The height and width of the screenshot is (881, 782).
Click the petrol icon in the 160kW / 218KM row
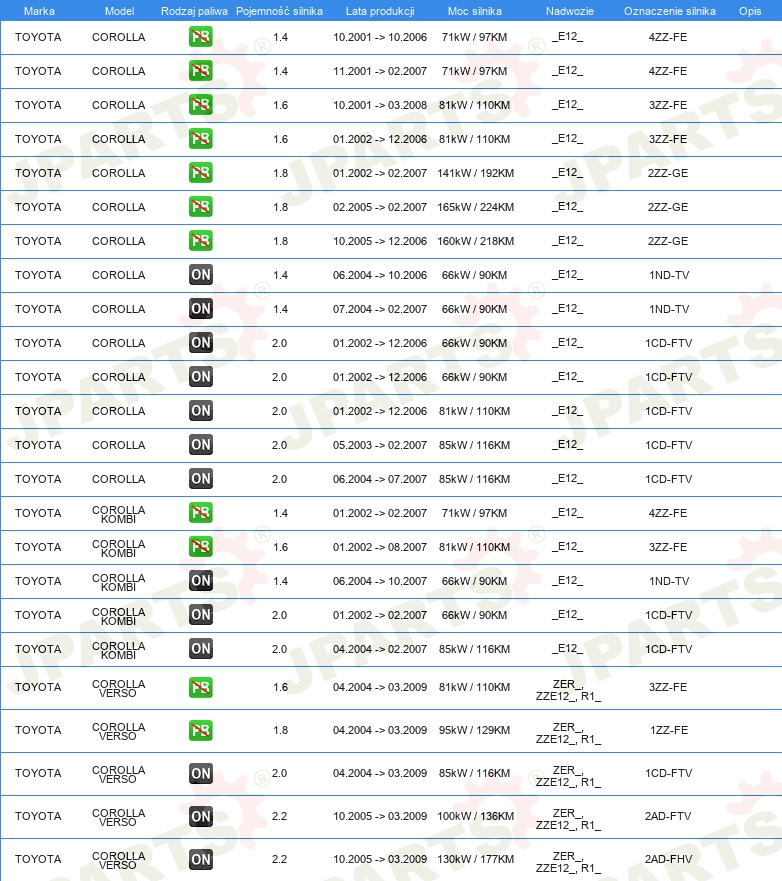coord(201,241)
